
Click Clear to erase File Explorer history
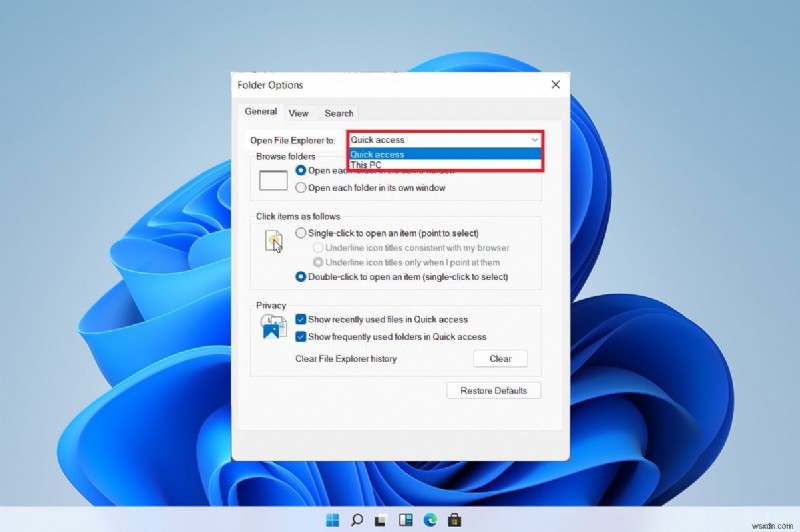pyautogui.click(x=500, y=359)
